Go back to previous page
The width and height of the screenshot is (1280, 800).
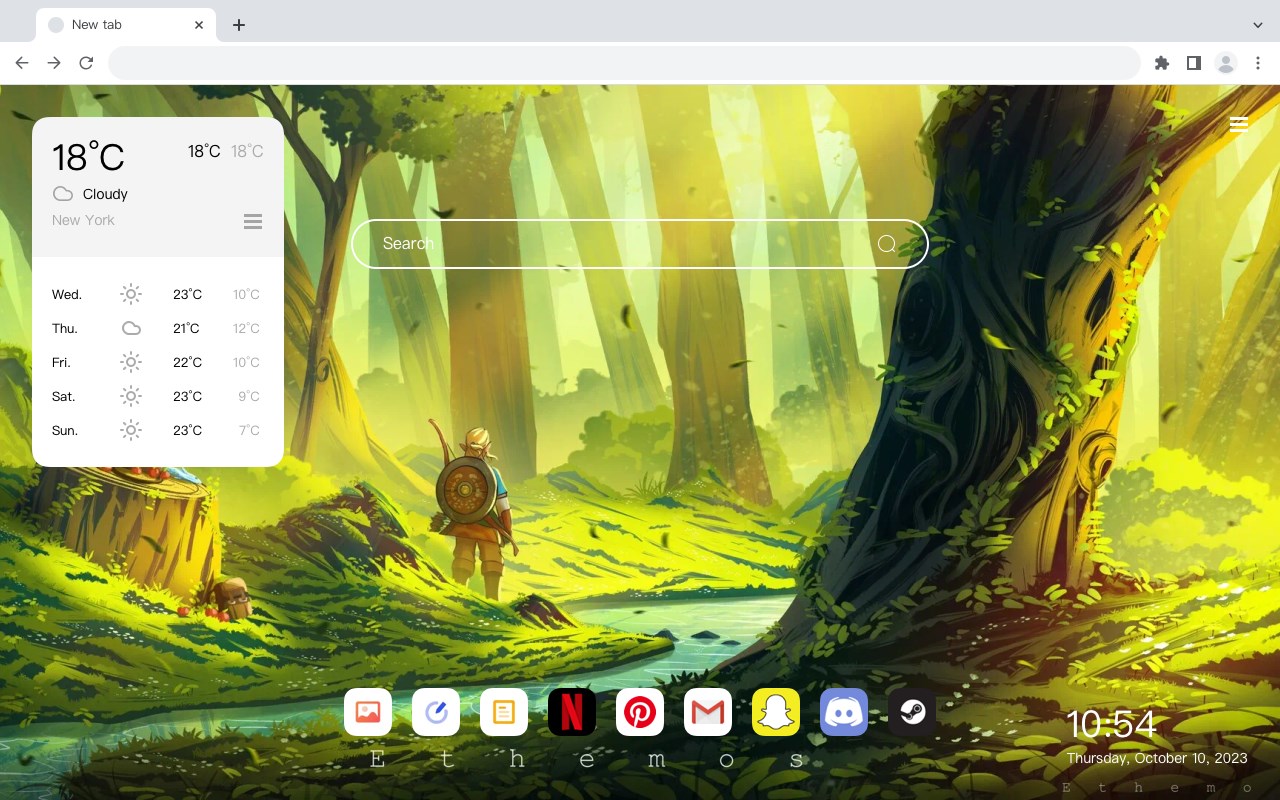22,63
